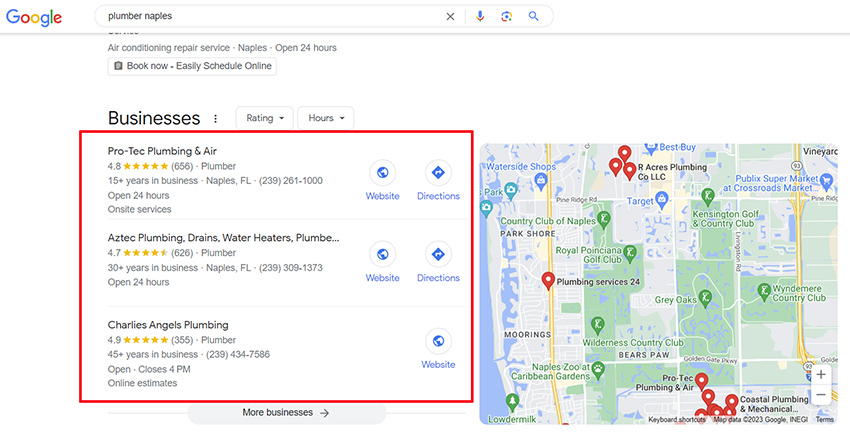
Task: Zoom in on the map with plus
Action: (821, 374)
